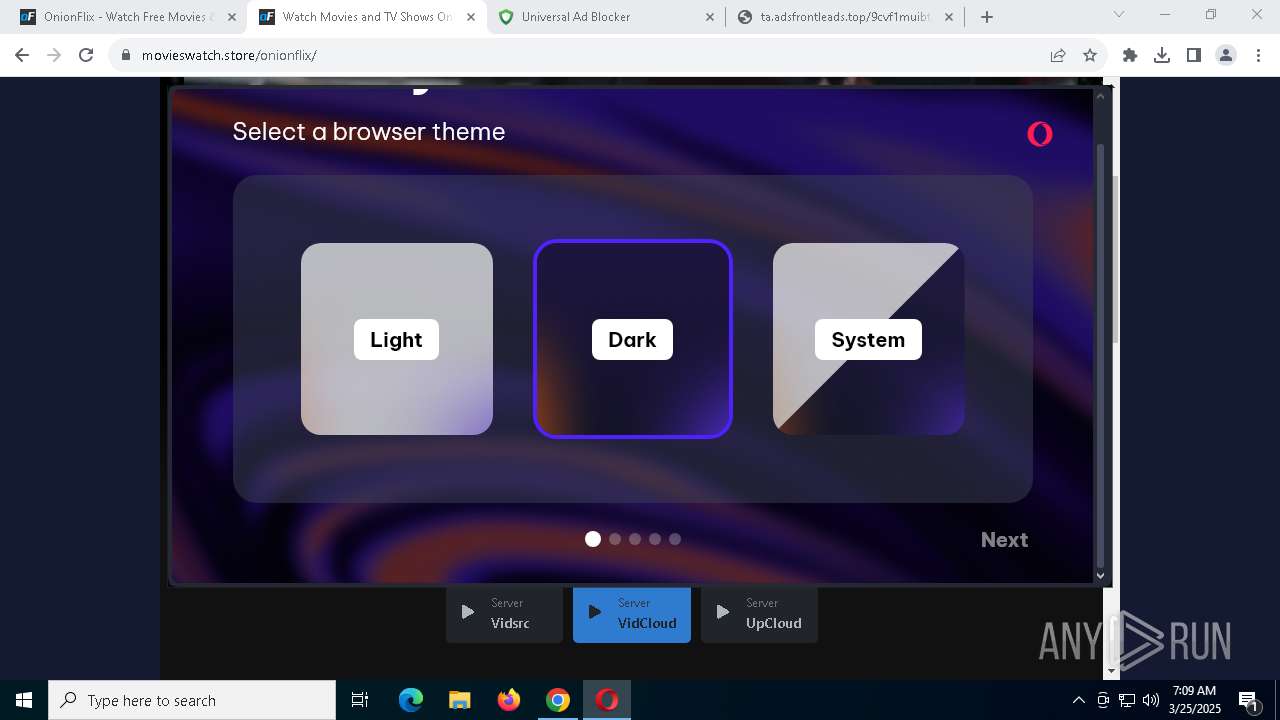1280x720 pixels.
Task: Select the System browser theme
Action: (x=868, y=339)
